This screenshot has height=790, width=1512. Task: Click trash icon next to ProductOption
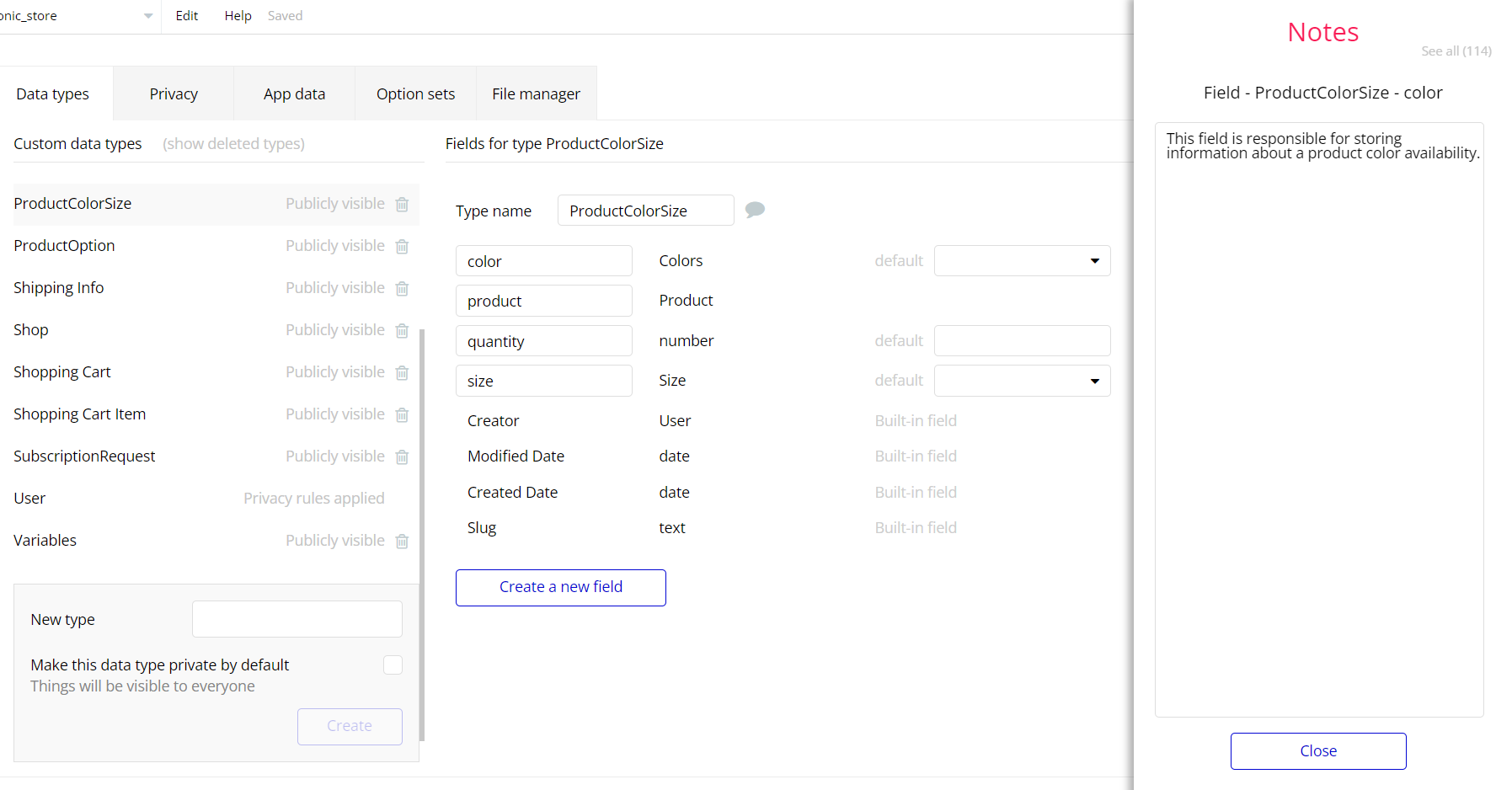(402, 247)
